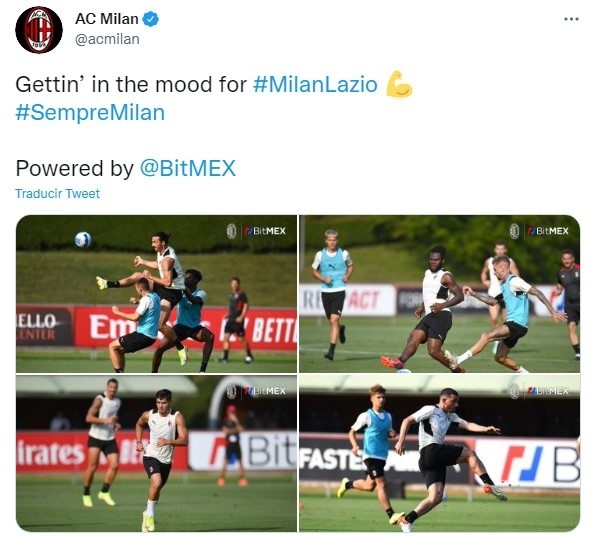The image size is (594, 537).
Task: Open the three-dot more options menu
Action: tap(571, 19)
